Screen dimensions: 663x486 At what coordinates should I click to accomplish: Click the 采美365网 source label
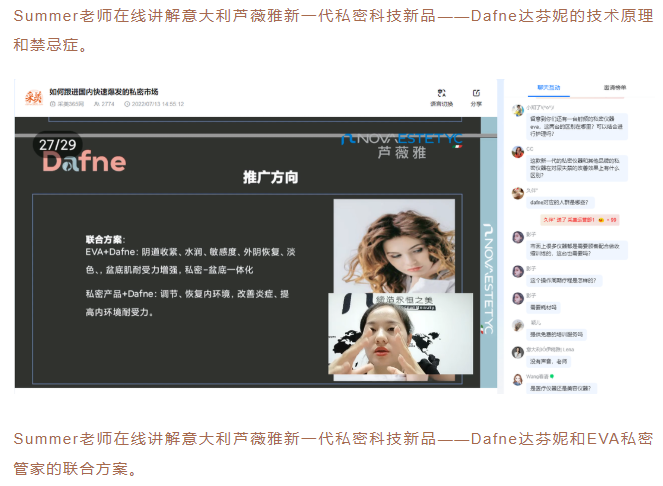[x=70, y=104]
